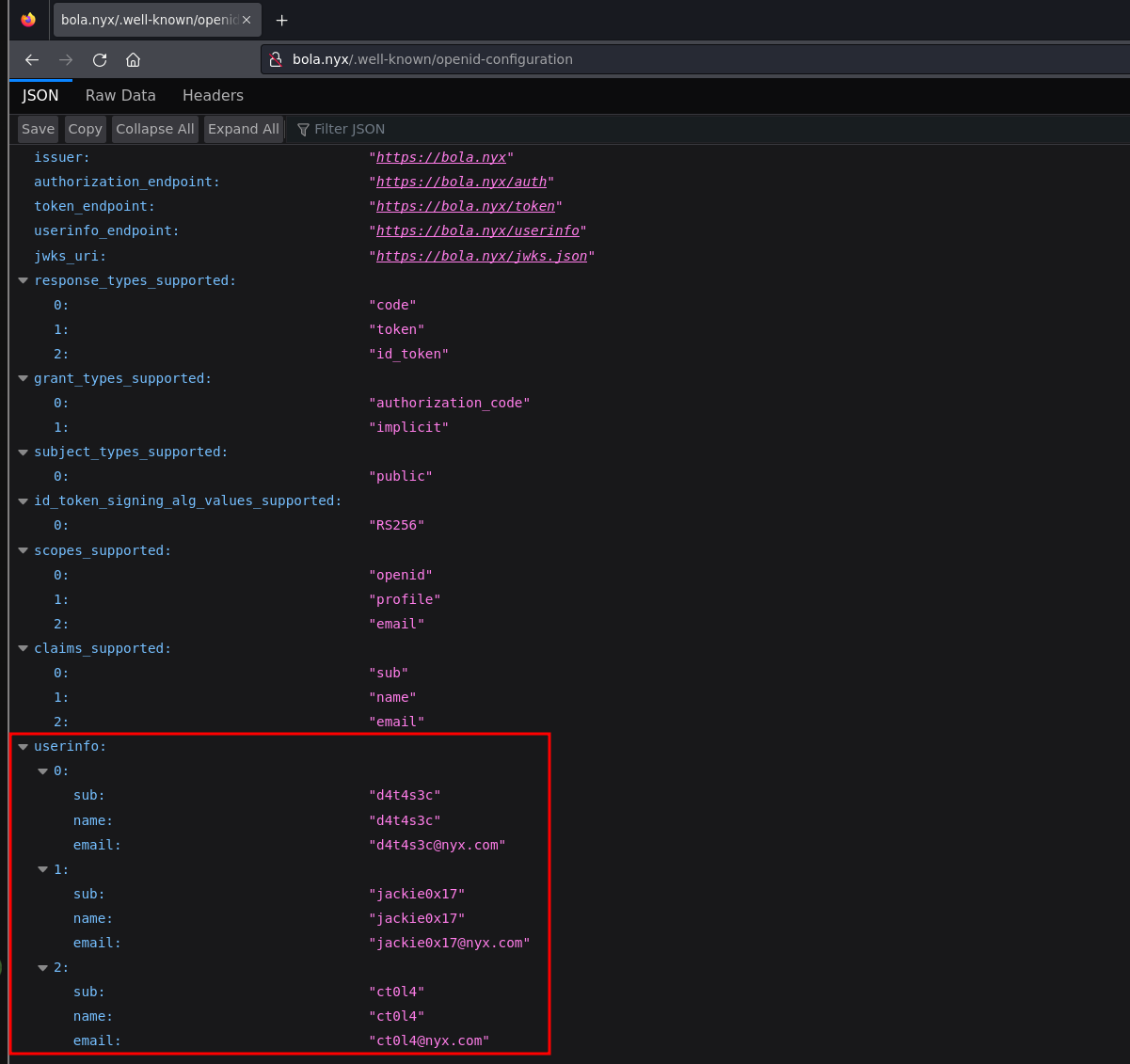This screenshot has width=1130, height=1064.
Task: Open the https://bola.nyx/jwks.json link
Action: point(481,256)
